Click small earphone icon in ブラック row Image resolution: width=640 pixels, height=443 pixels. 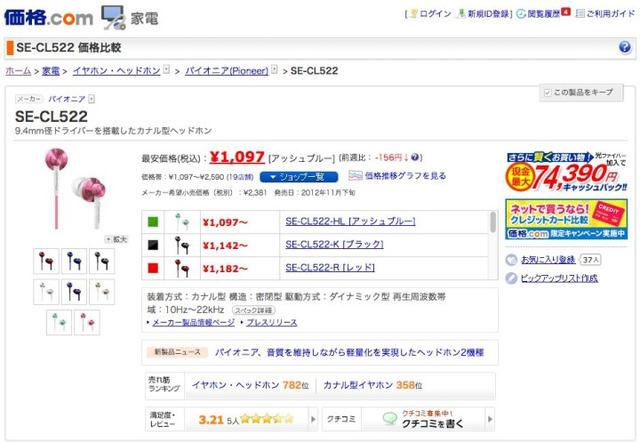tap(182, 245)
